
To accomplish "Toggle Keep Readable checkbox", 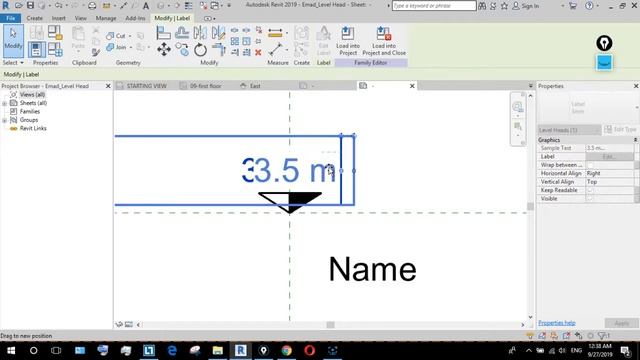I will pos(590,190).
